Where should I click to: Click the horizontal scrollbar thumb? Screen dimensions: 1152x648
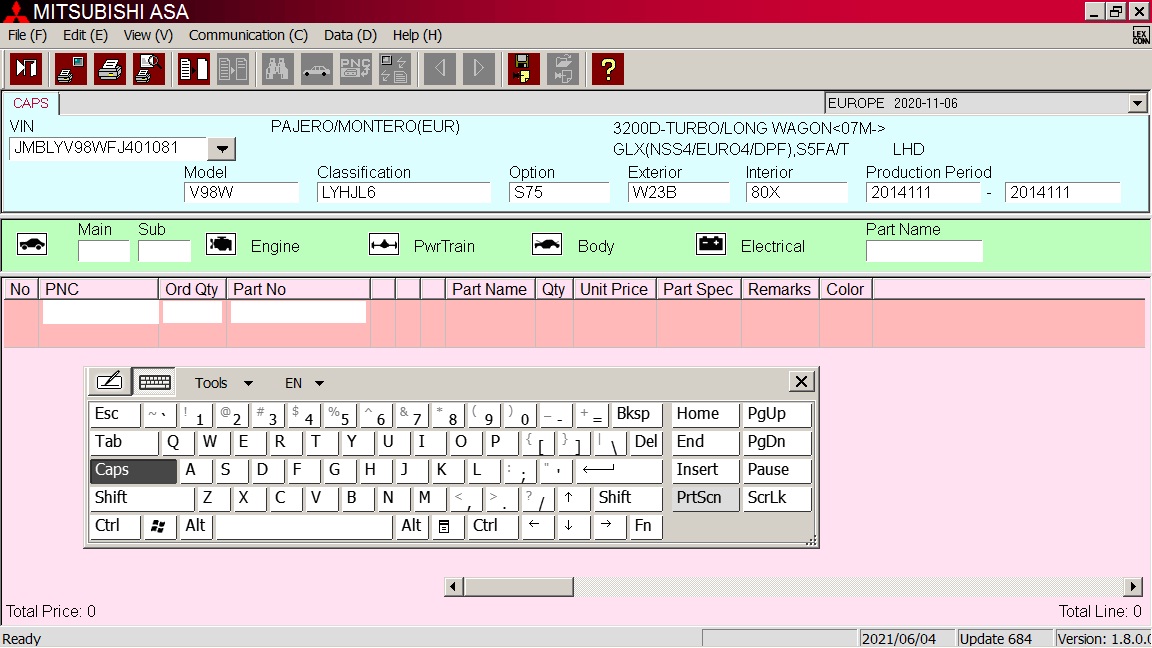click(518, 587)
